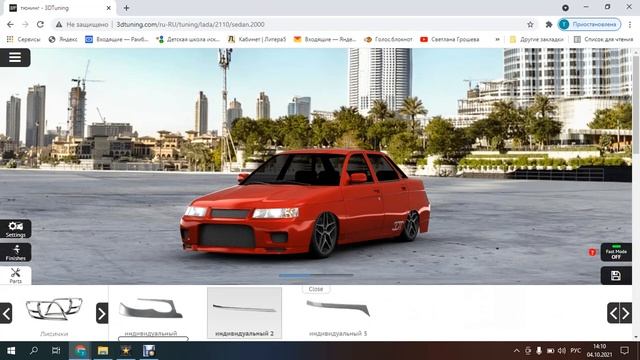Reload the page
The height and width of the screenshot is (360, 640).
[x=40, y=24]
